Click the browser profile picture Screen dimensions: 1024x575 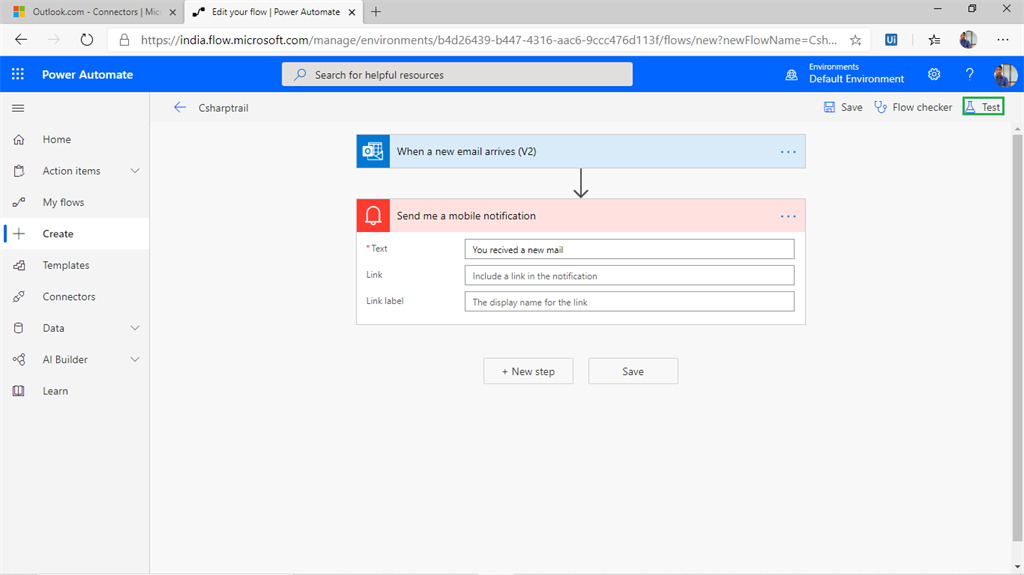coord(968,40)
